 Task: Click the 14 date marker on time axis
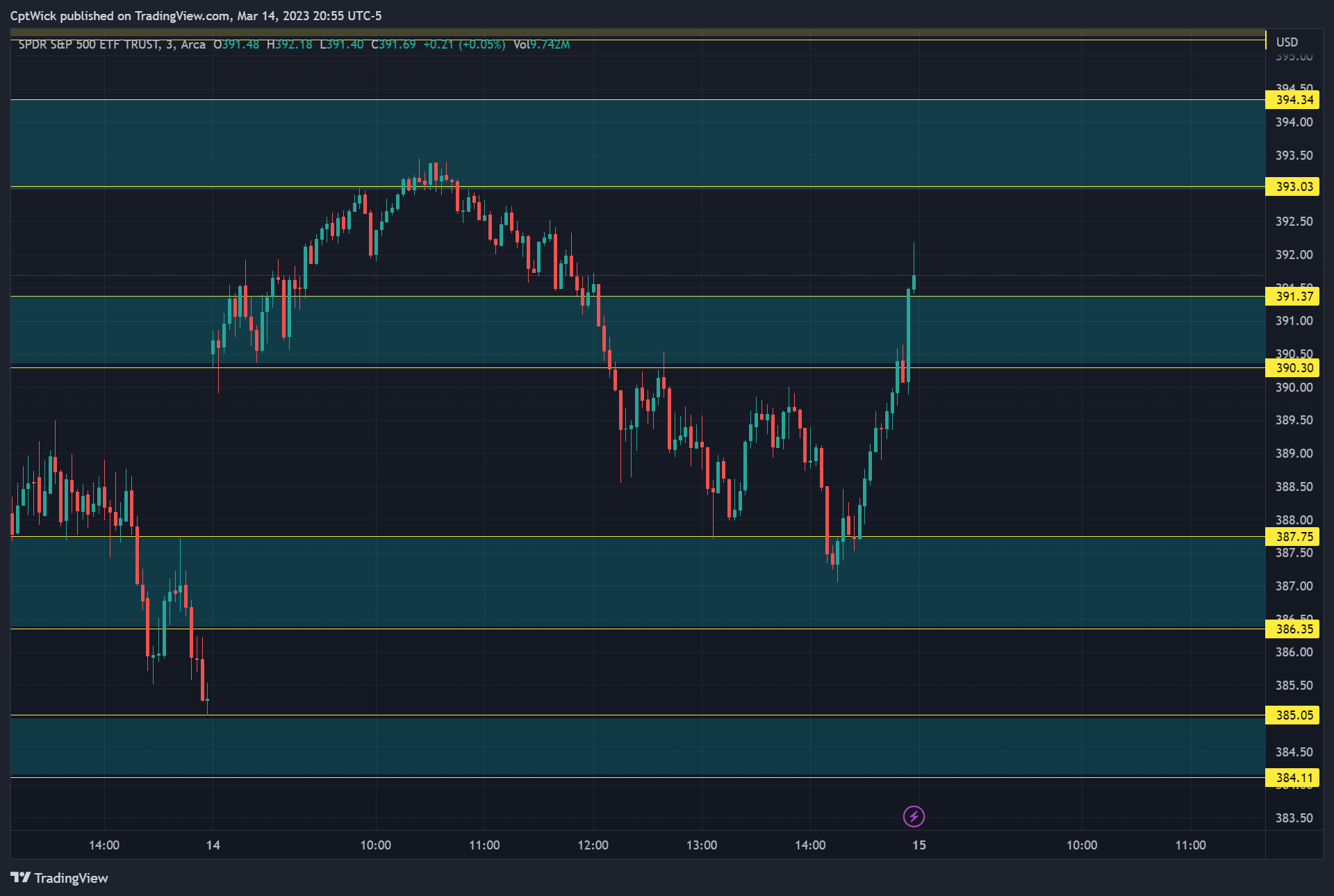[x=213, y=845]
